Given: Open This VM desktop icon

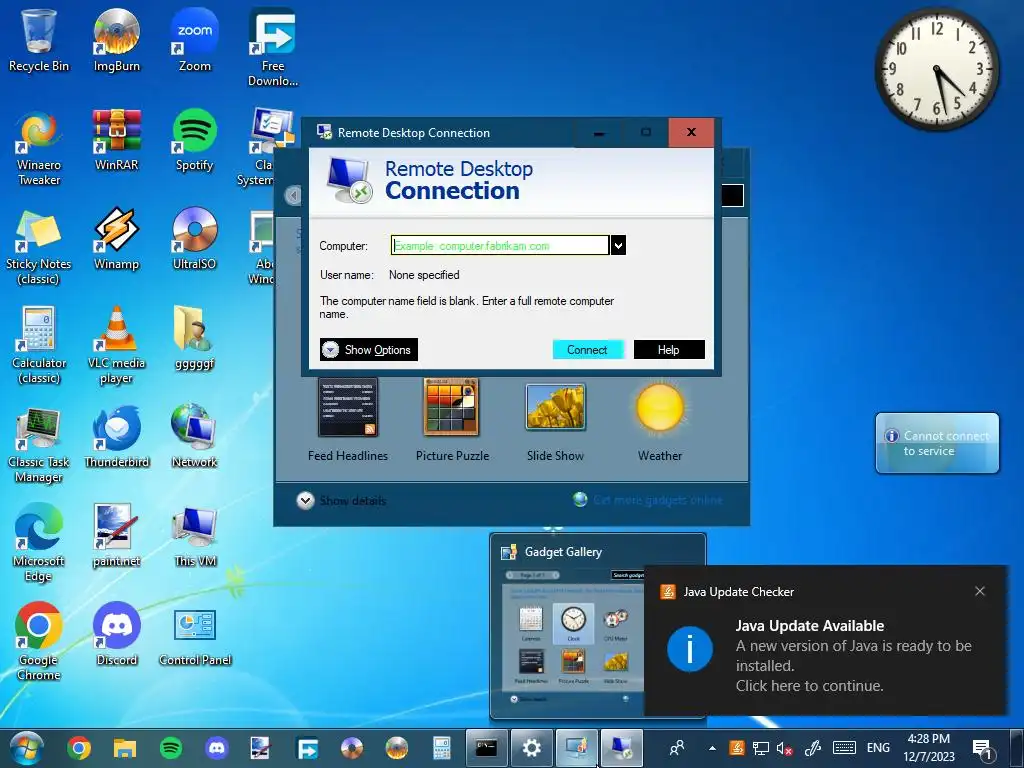Looking at the screenshot, I should pos(195,536).
